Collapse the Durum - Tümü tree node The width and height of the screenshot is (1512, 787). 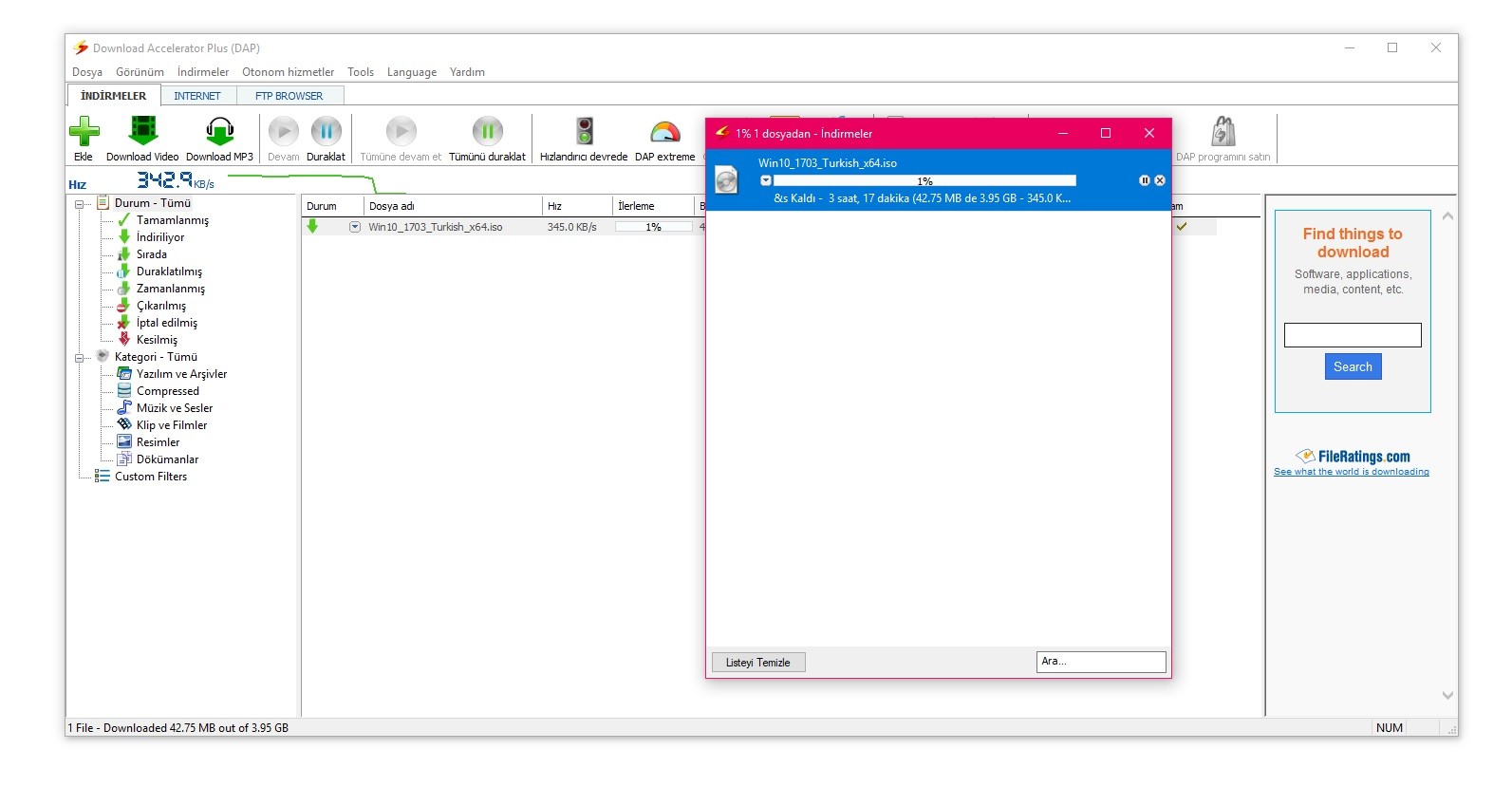80,203
